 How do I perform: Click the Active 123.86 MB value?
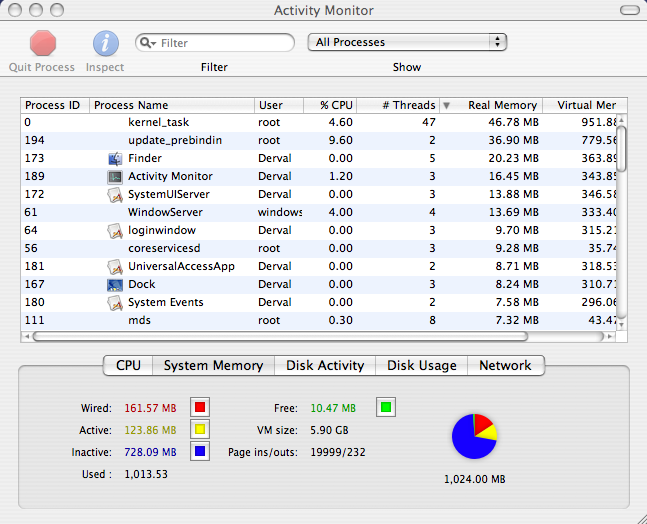click(x=150, y=430)
